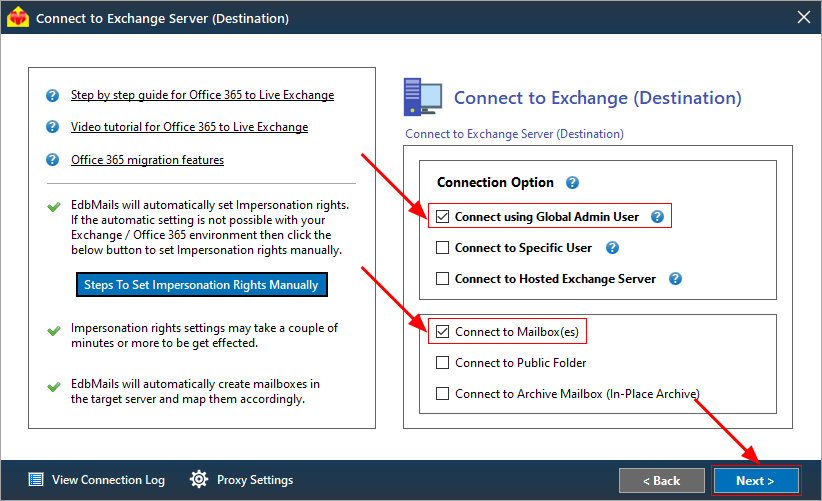This screenshot has height=501, width=822.
Task: Check Connect to Archive Mailbox option
Action: (443, 394)
